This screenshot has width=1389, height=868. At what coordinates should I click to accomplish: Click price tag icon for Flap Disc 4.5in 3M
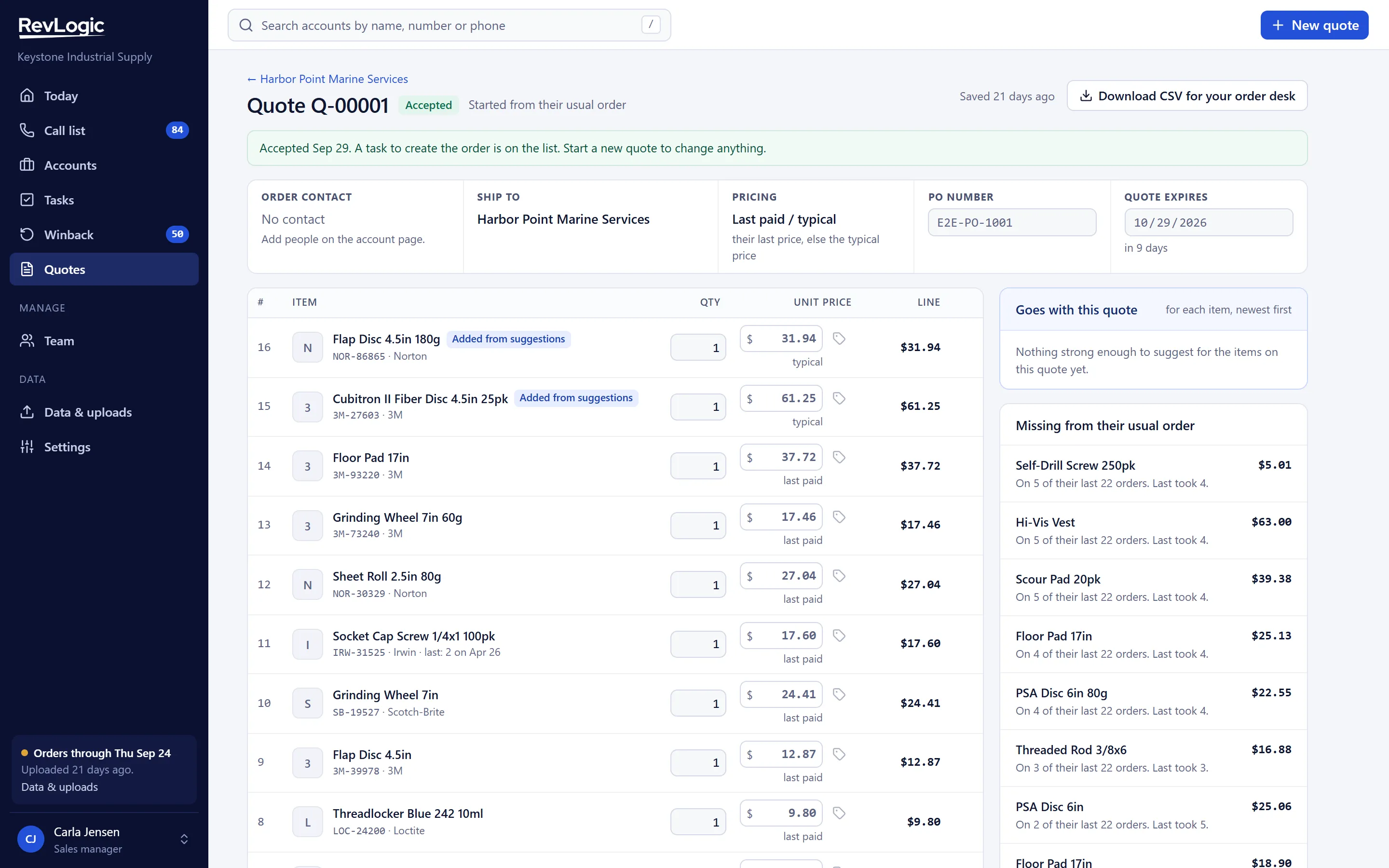(x=839, y=754)
